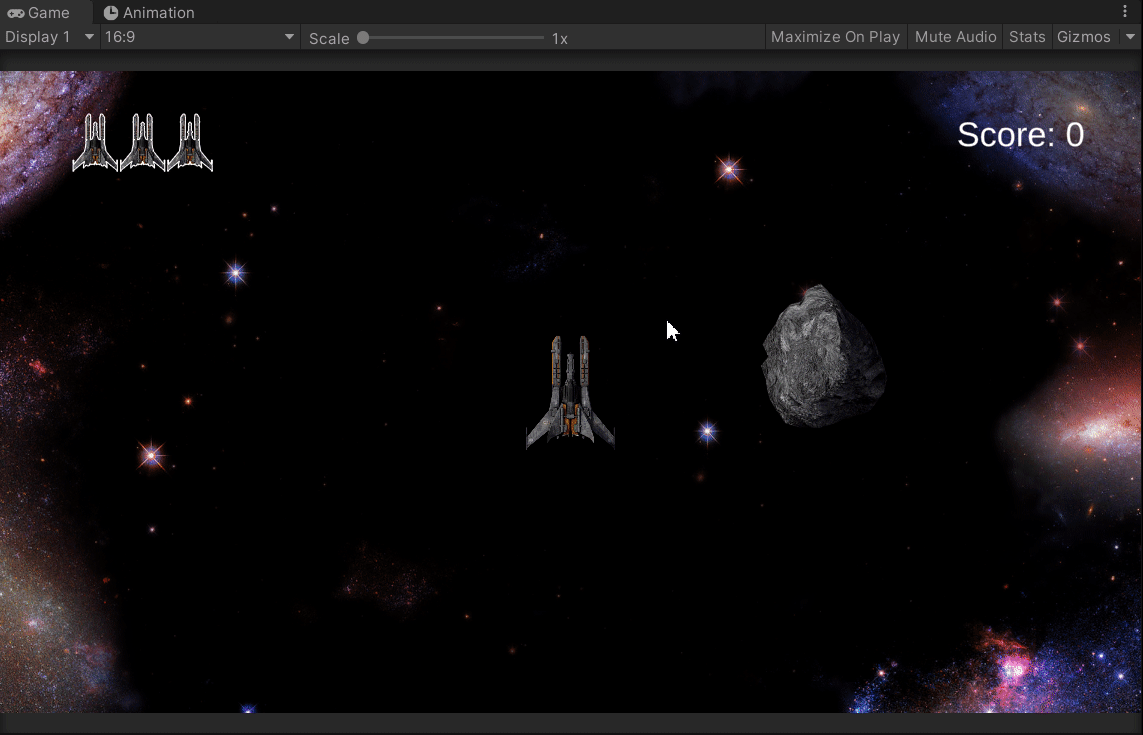Click the Score: 0 text display
The width and height of the screenshot is (1143, 735).
[1021, 134]
